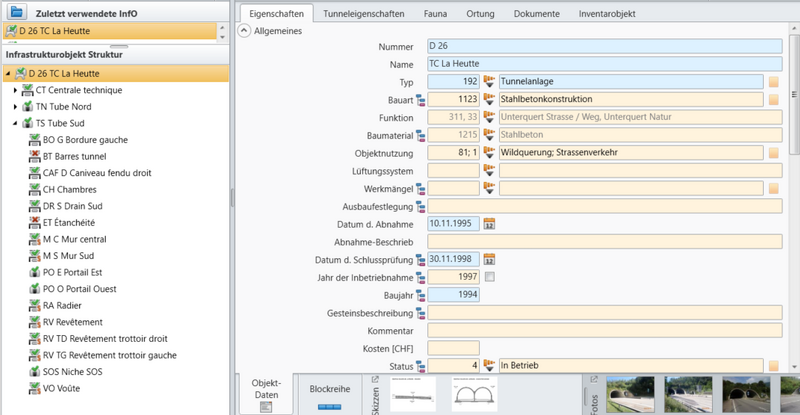This screenshot has height=415, width=800.
Task: Open the Blockreihe bottom tab
Action: [330, 395]
